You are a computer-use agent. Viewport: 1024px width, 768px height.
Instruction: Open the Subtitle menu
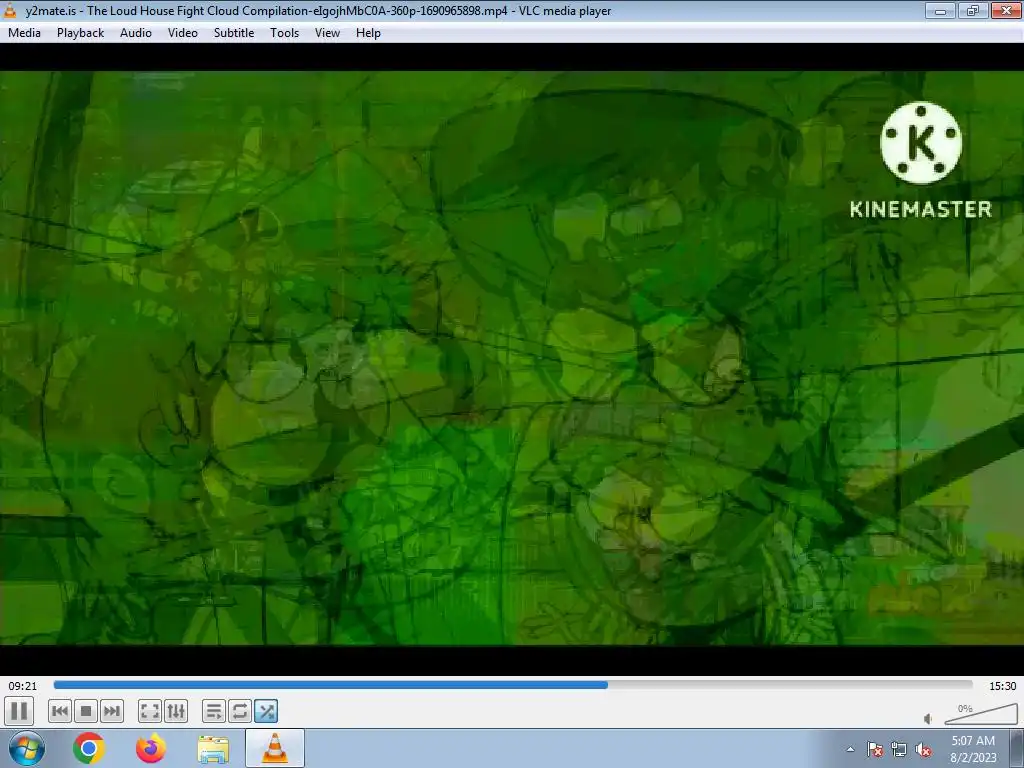(x=234, y=33)
